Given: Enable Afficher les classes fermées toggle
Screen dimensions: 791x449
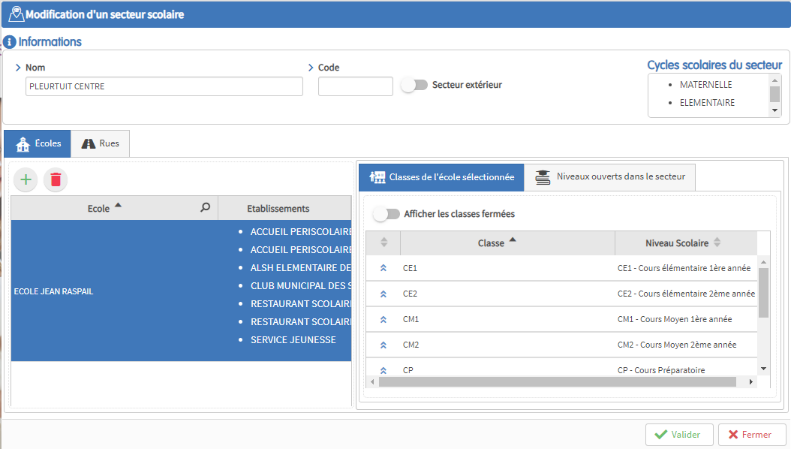Looking at the screenshot, I should point(386,214).
